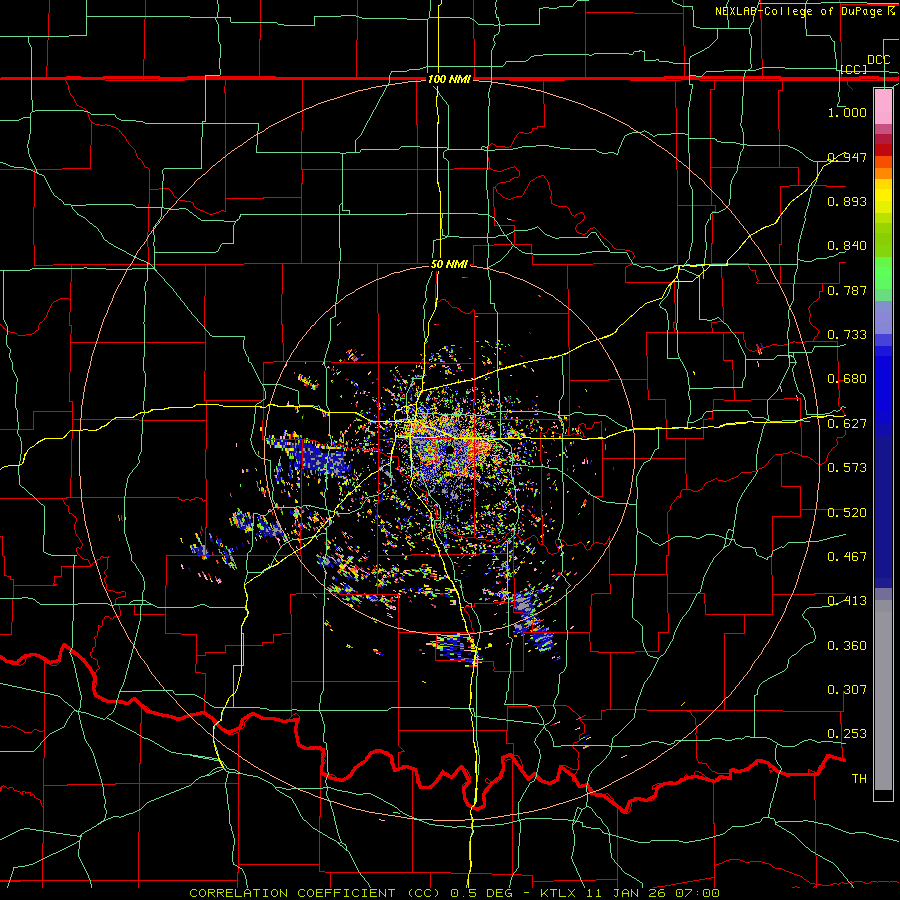Click the 0.360 color scale value
Viewport: 900px width, 900px height.
(847, 646)
